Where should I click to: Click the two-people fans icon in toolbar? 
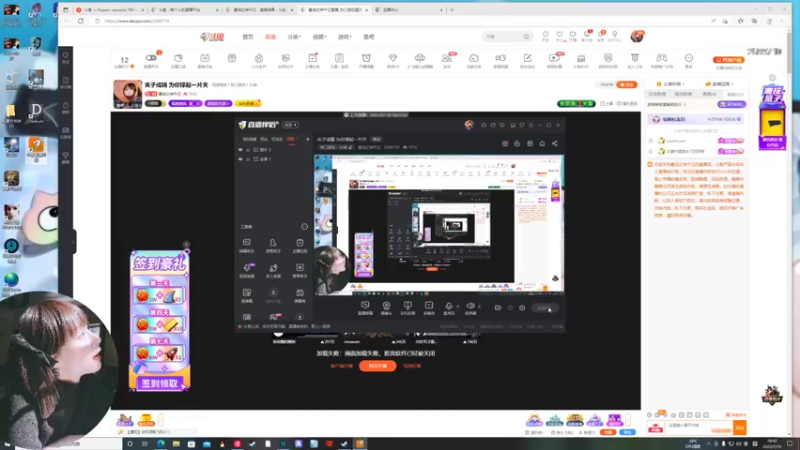tap(446, 58)
